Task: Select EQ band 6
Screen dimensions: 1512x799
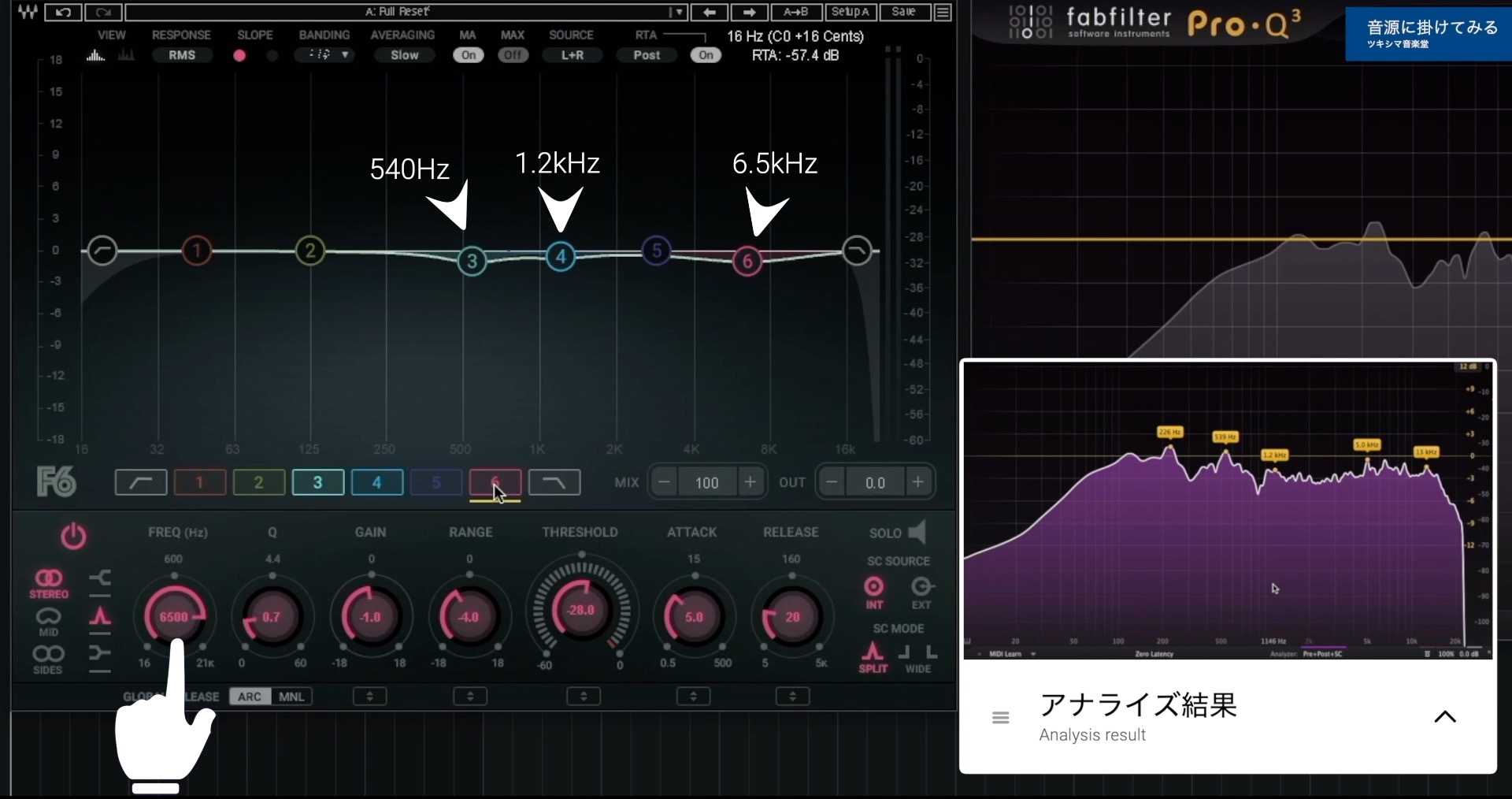Action: pyautogui.click(x=495, y=482)
